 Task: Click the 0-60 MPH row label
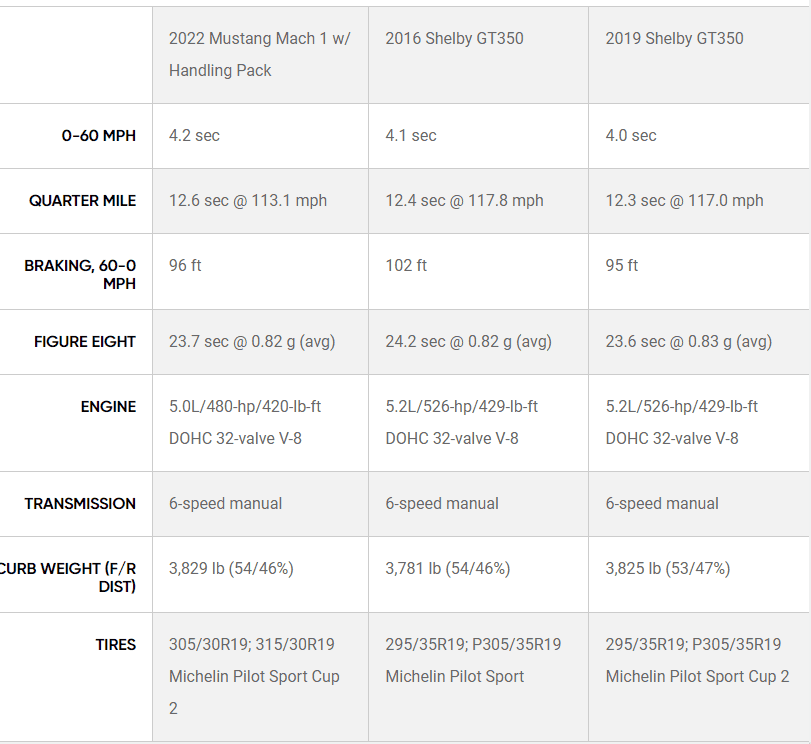tap(99, 136)
